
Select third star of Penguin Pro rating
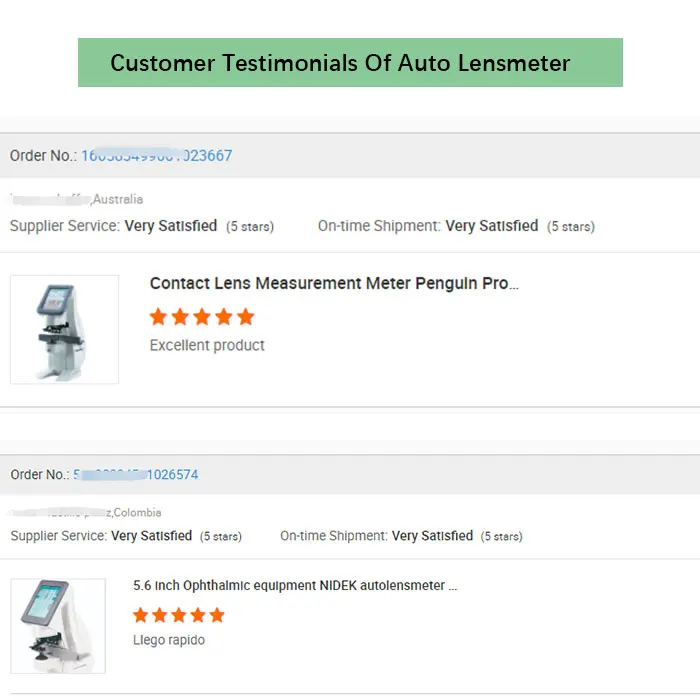point(202,317)
